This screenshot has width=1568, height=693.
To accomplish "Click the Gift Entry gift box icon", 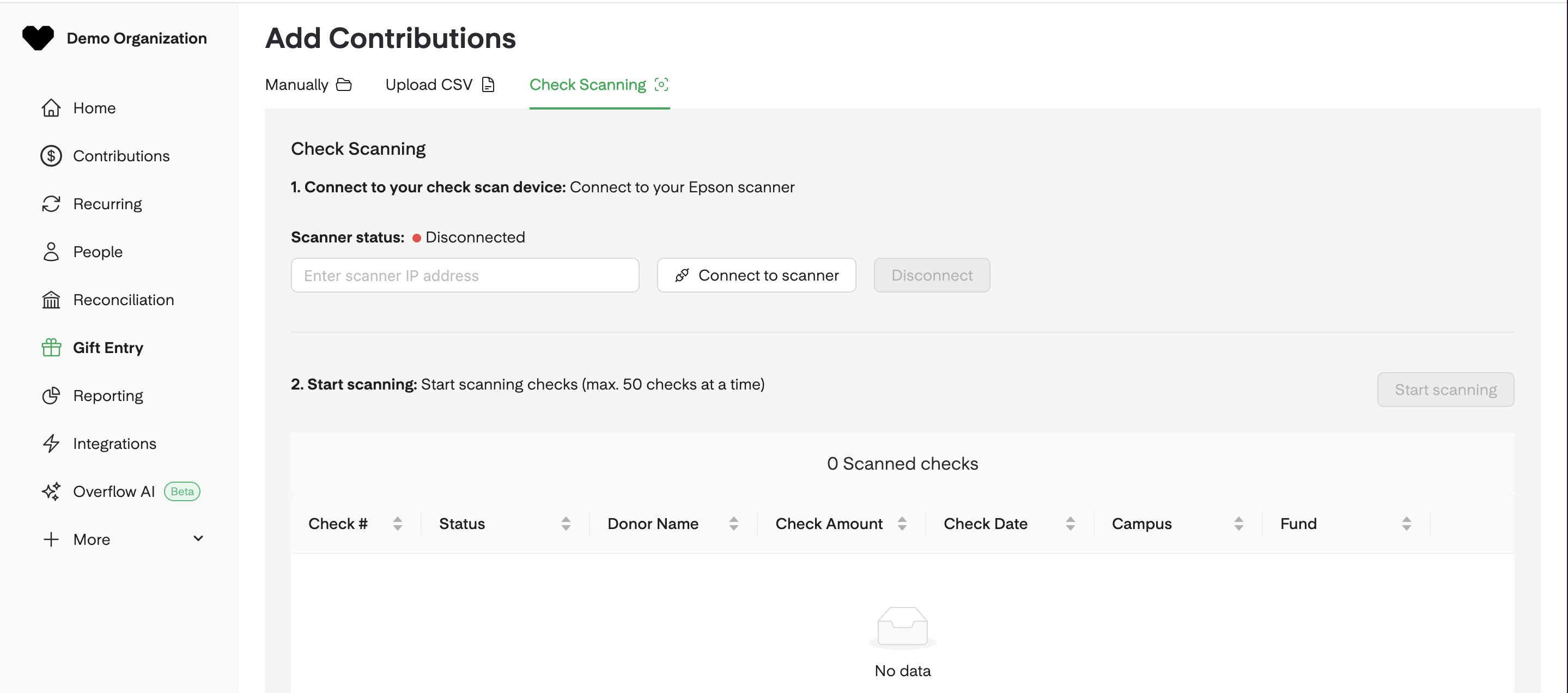I will (x=51, y=348).
